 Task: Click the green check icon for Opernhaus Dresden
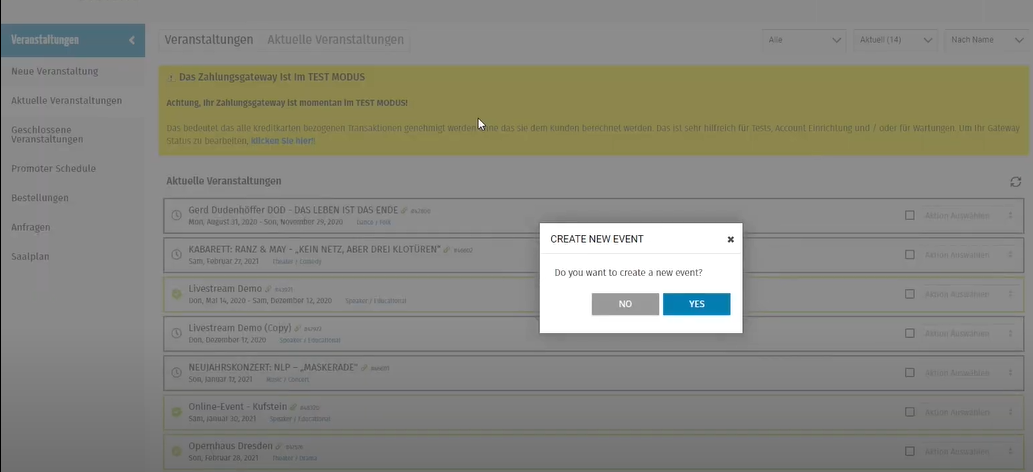click(177, 450)
